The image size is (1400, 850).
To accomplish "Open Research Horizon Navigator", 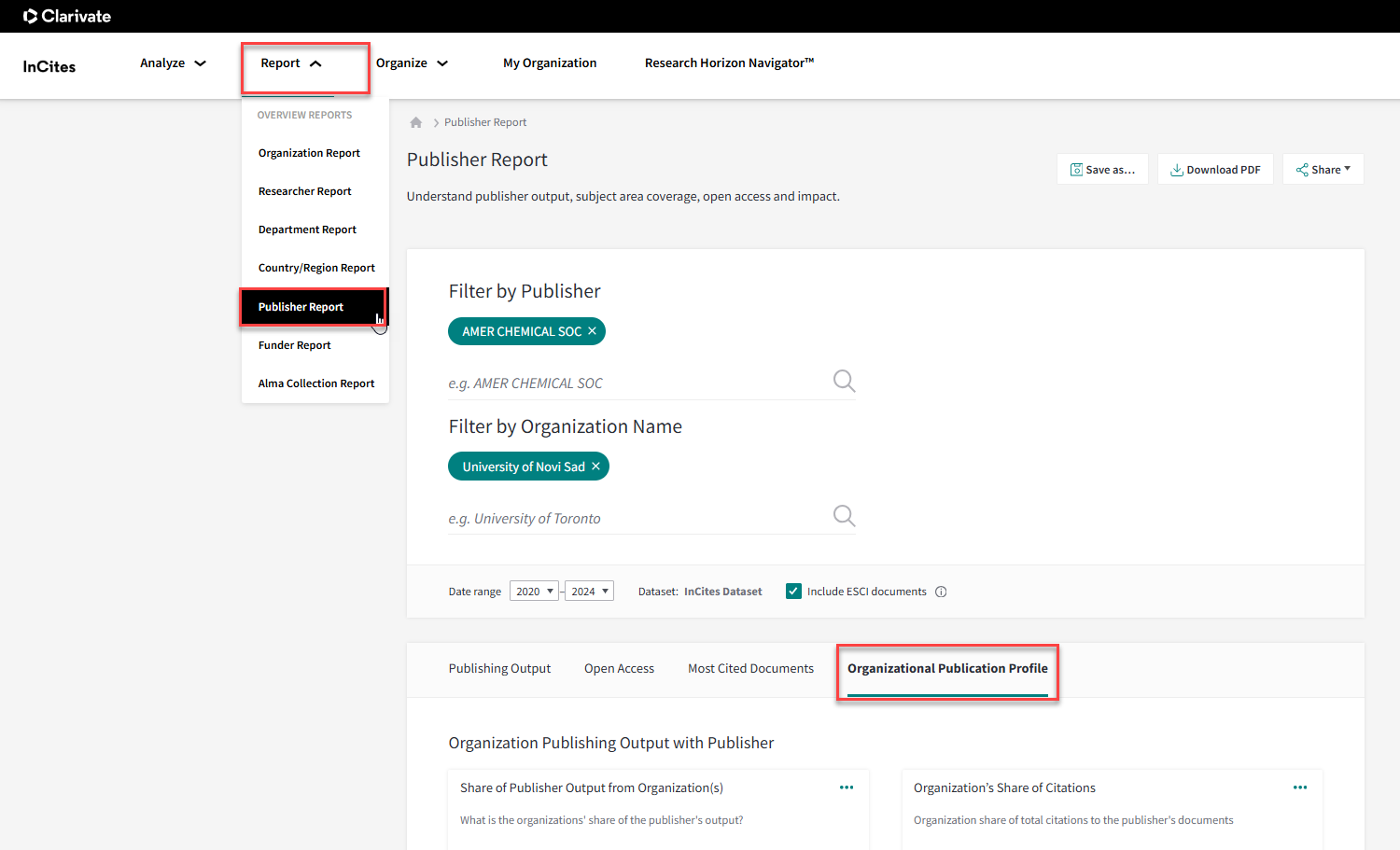I will 729,63.
